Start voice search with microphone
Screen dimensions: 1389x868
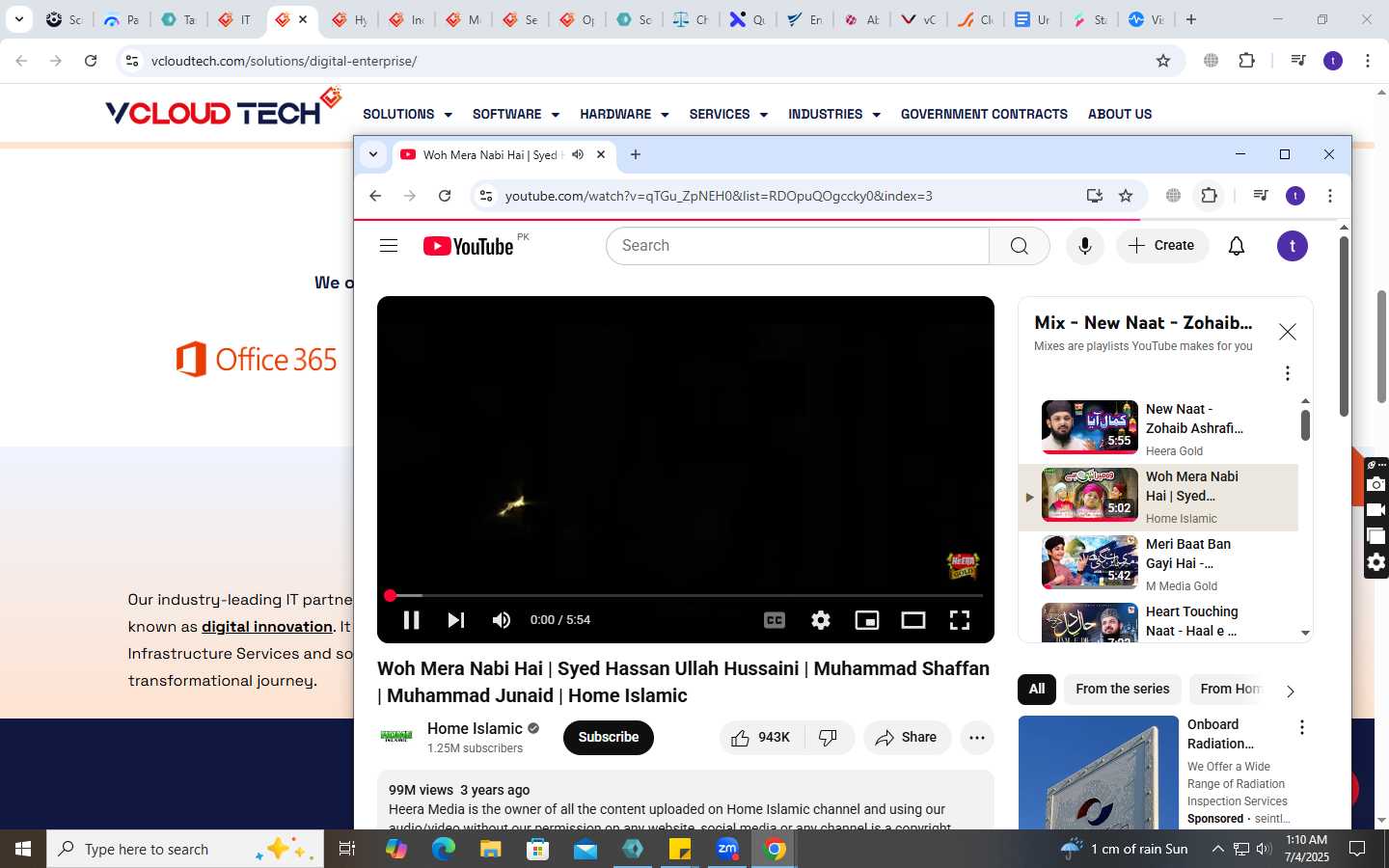(x=1085, y=246)
